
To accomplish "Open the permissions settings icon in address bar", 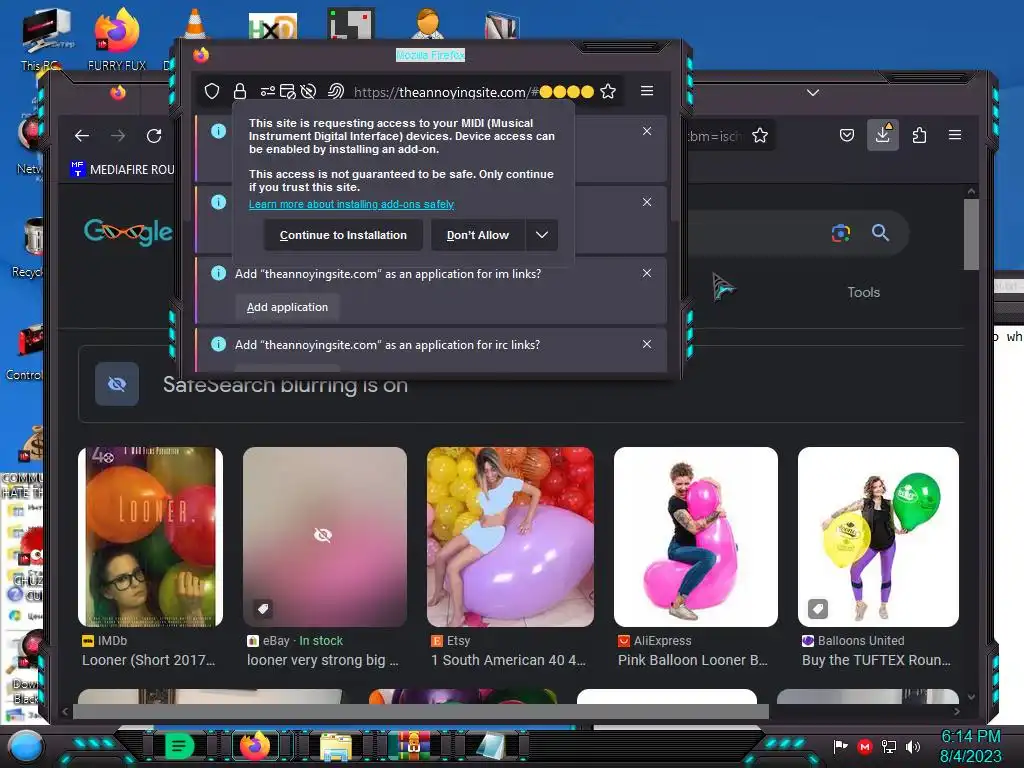I will [267, 91].
